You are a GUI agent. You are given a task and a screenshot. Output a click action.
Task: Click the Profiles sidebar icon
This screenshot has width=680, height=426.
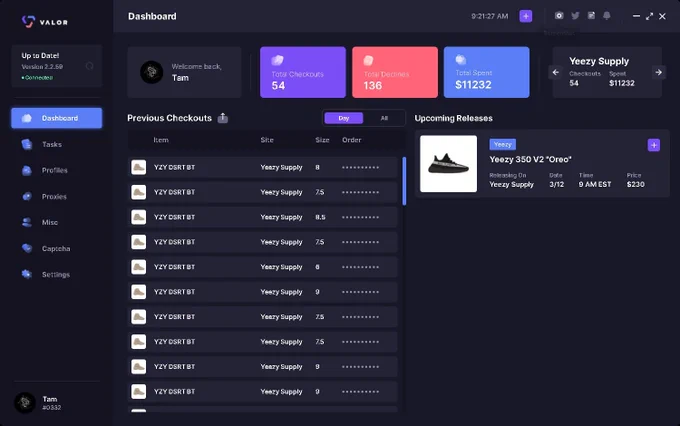[x=27, y=170]
